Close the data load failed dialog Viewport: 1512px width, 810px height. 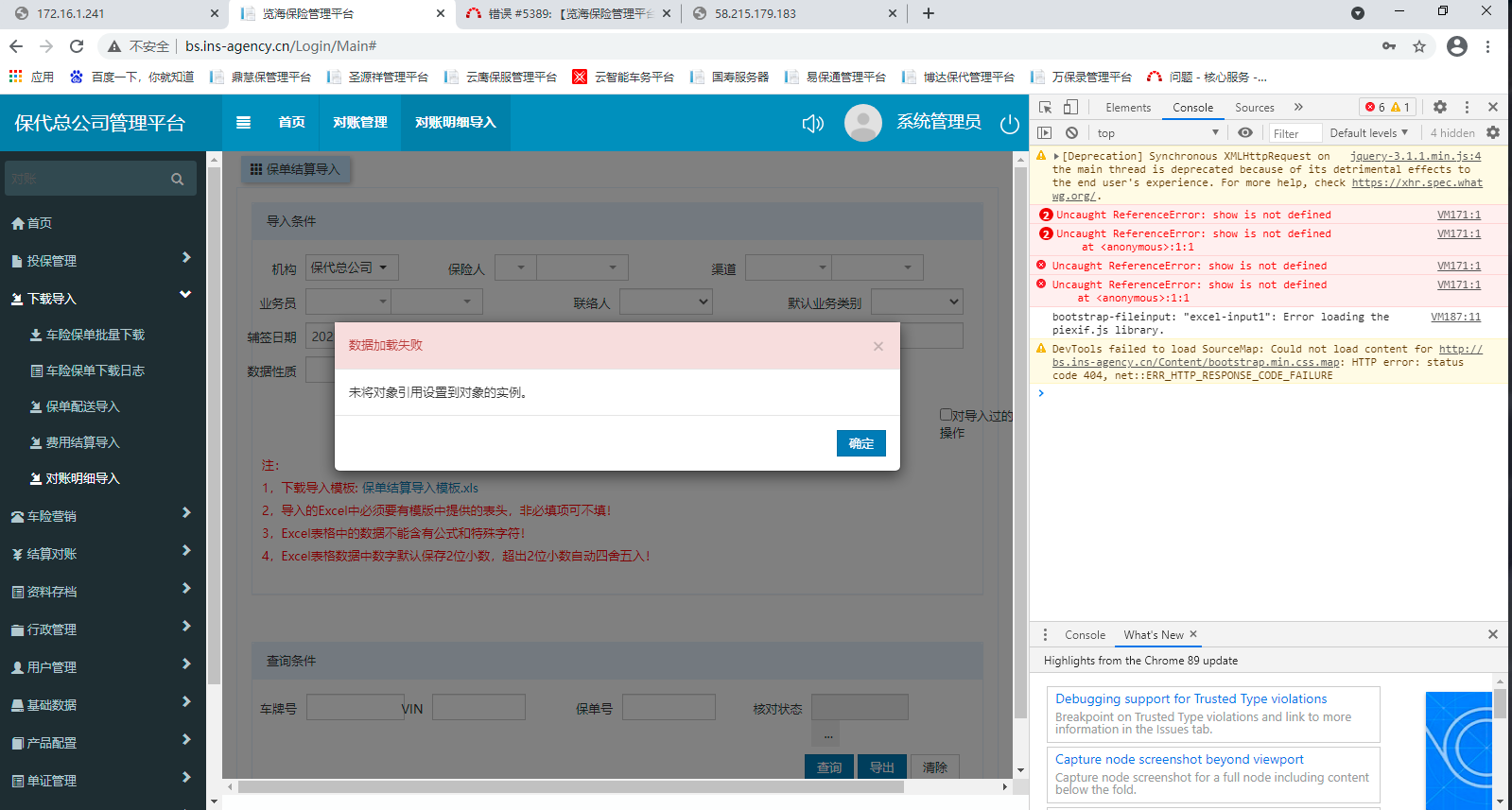[878, 346]
